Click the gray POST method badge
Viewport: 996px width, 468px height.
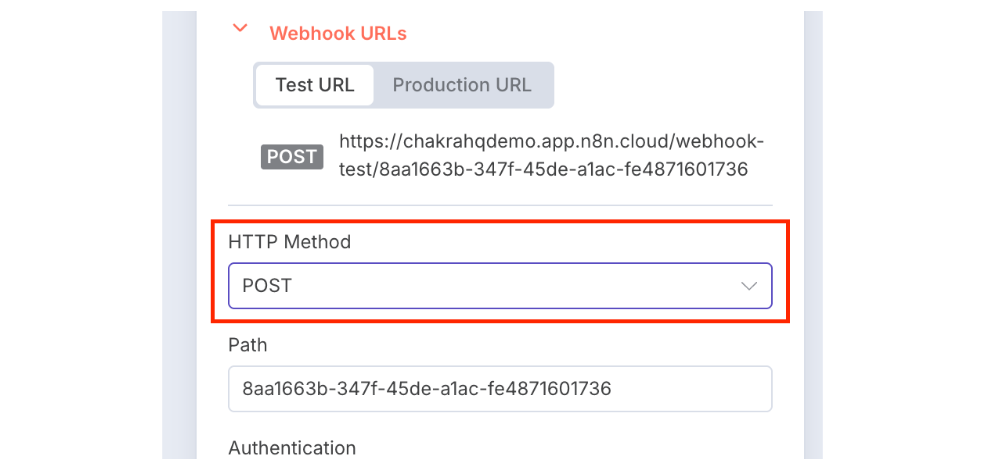tap(292, 156)
